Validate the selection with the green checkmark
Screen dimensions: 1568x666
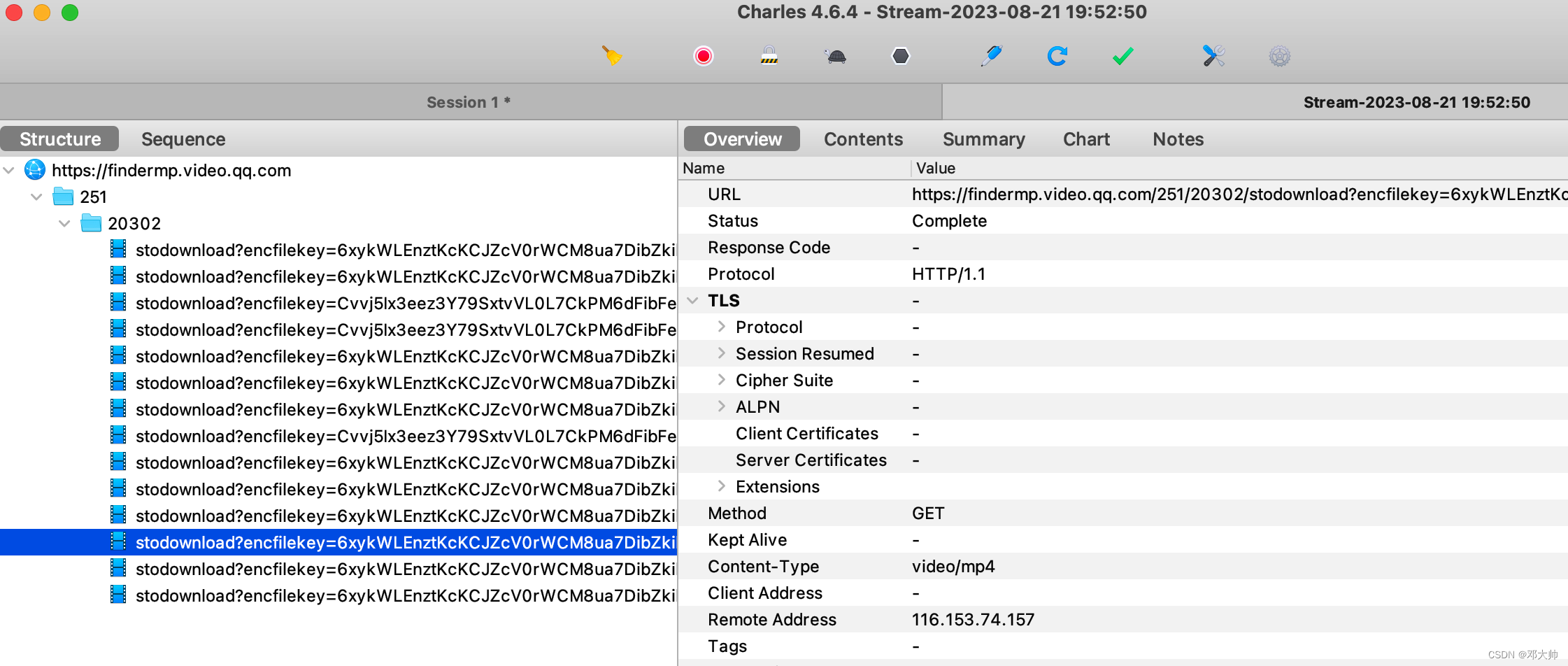point(1123,56)
